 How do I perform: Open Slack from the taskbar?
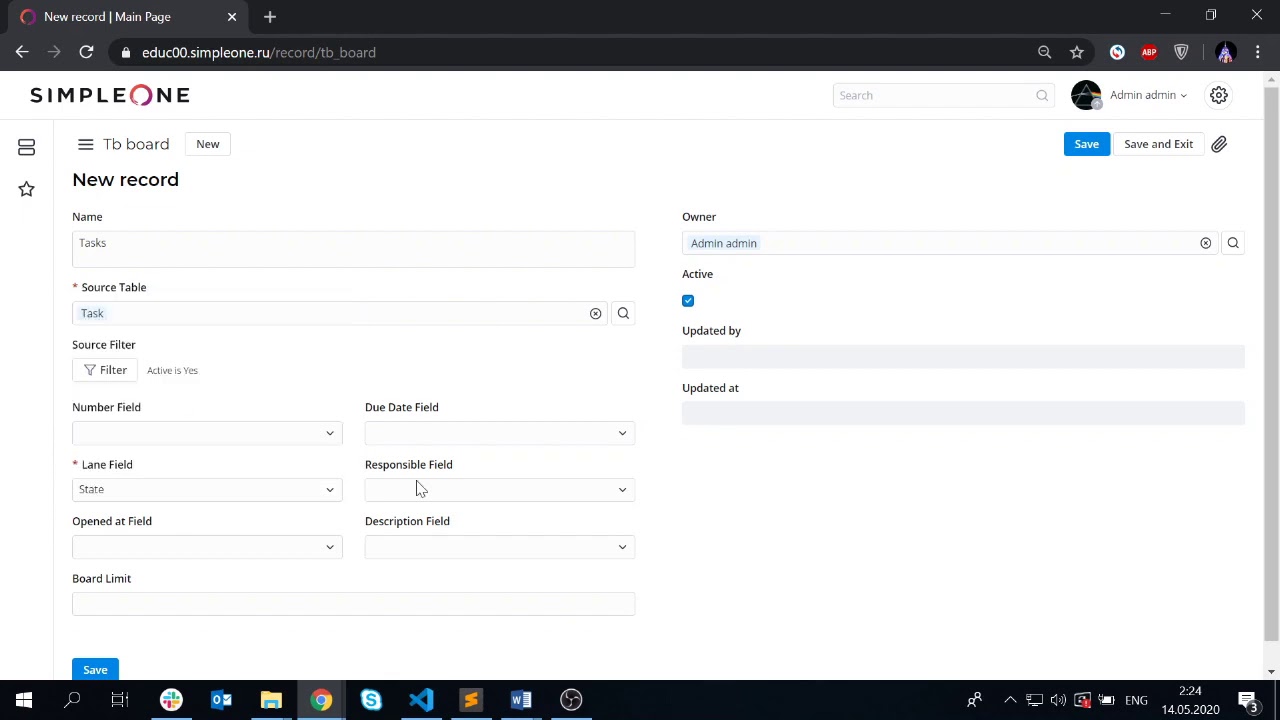[x=171, y=700]
